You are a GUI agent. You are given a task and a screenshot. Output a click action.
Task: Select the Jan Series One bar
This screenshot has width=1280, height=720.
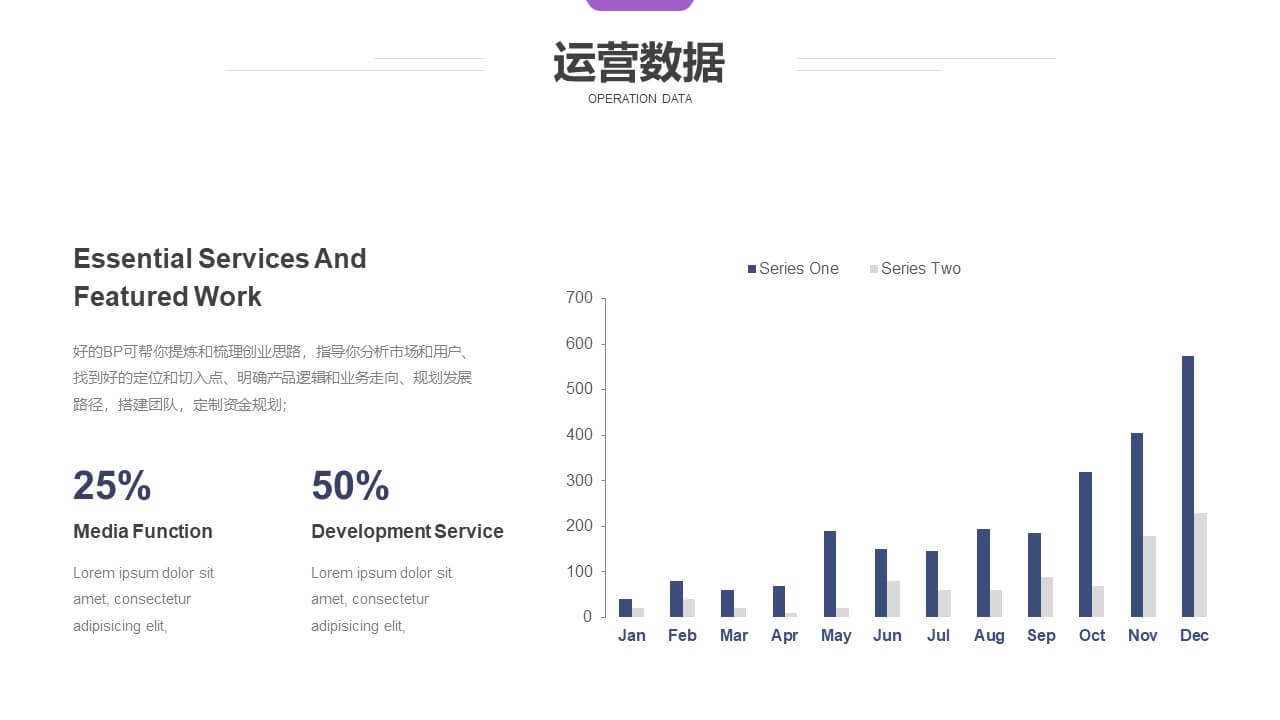tap(625, 608)
